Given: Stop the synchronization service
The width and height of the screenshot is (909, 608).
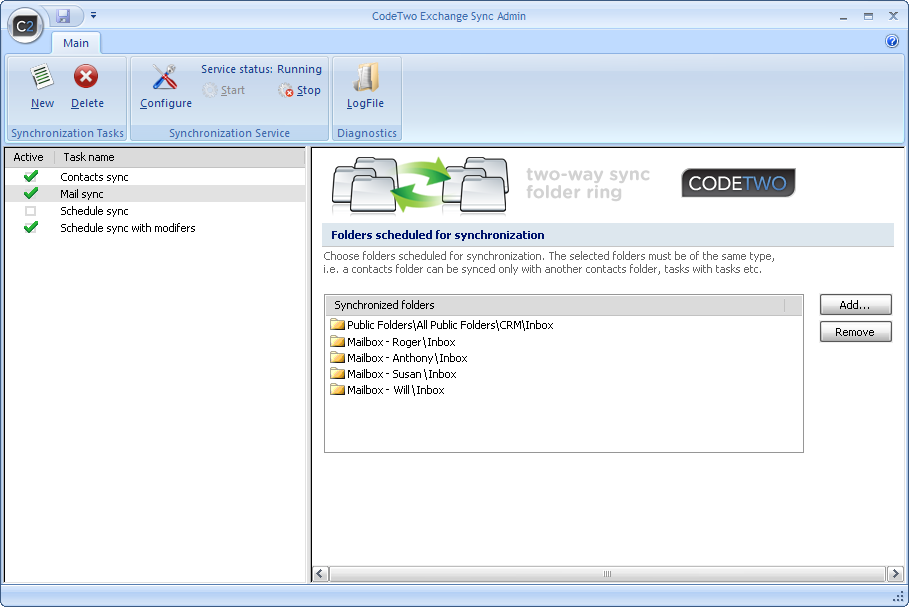Looking at the screenshot, I should point(299,90).
